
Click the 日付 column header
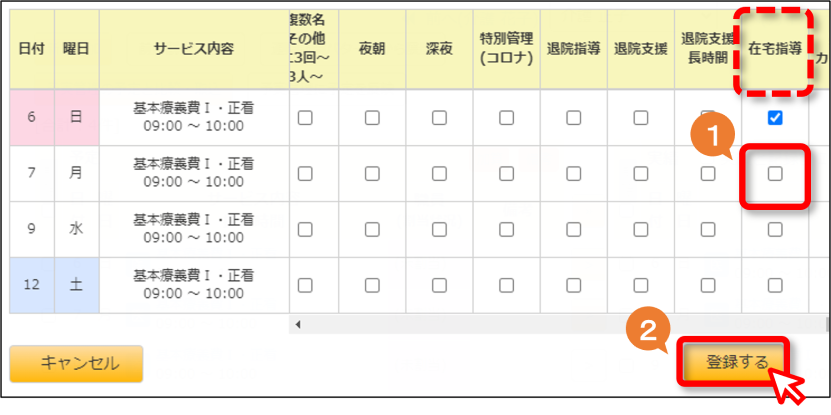pos(32,49)
